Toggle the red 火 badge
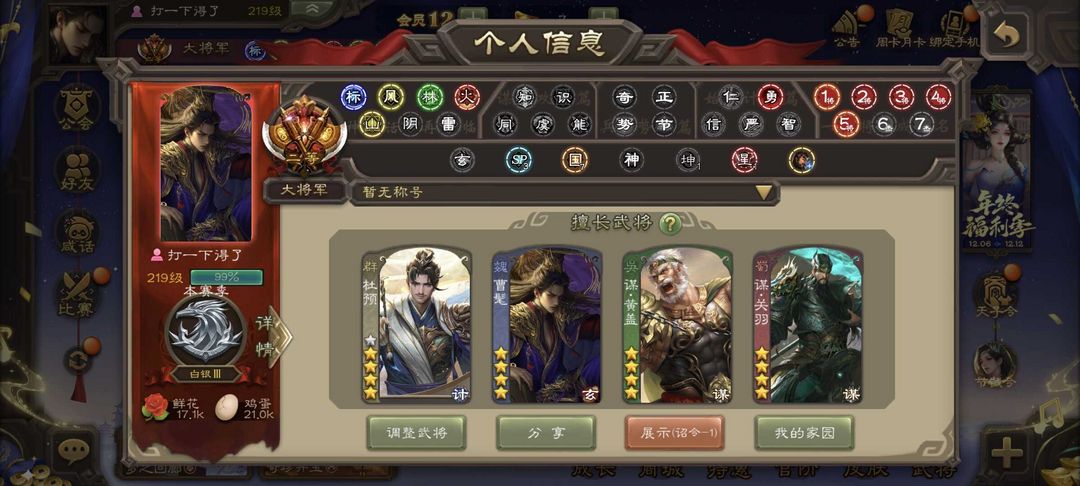Viewport: 1080px width, 486px height. pyautogui.click(x=467, y=98)
